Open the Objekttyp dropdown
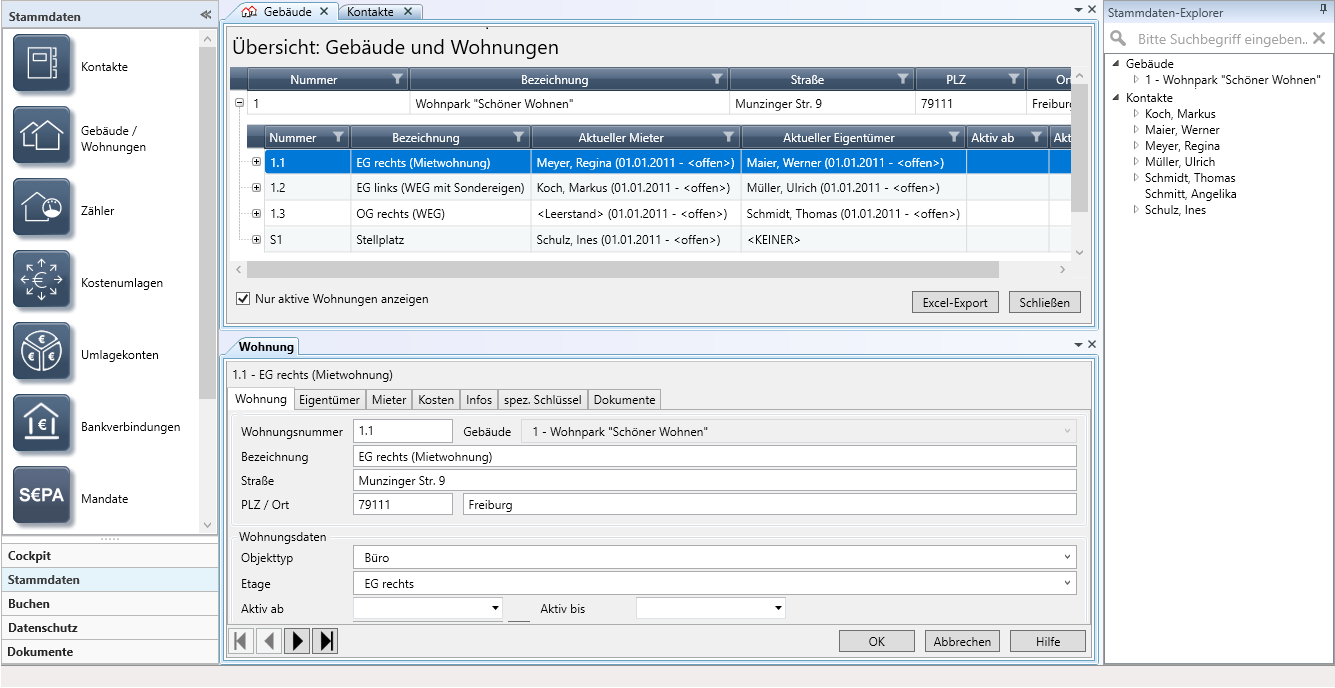The image size is (1335, 688). (1069, 557)
